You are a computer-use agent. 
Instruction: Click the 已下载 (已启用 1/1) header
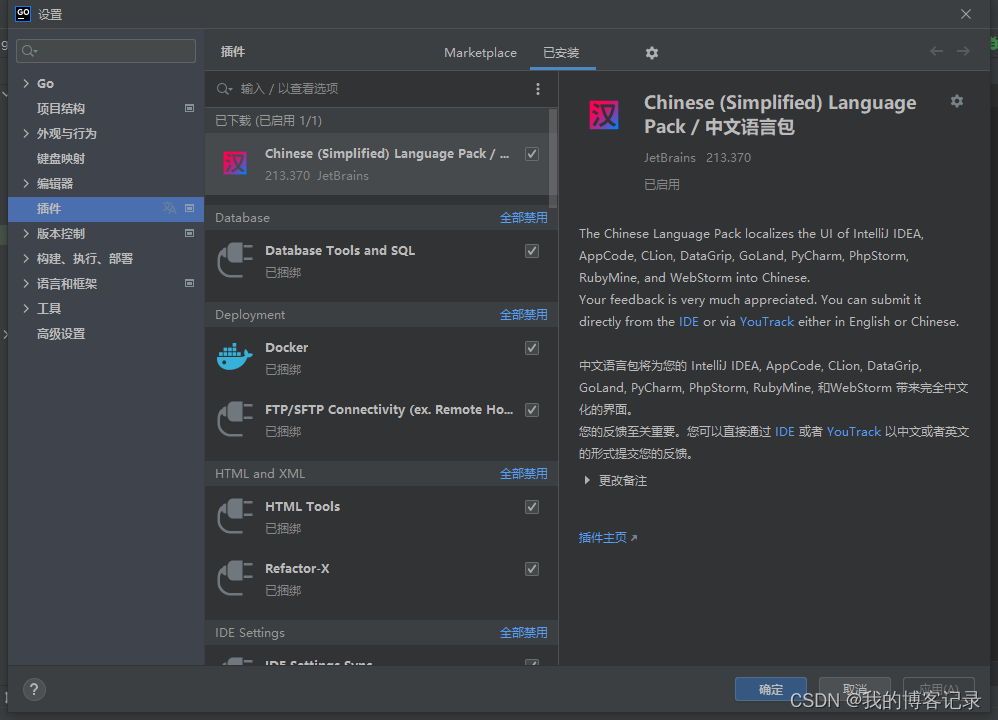(269, 121)
